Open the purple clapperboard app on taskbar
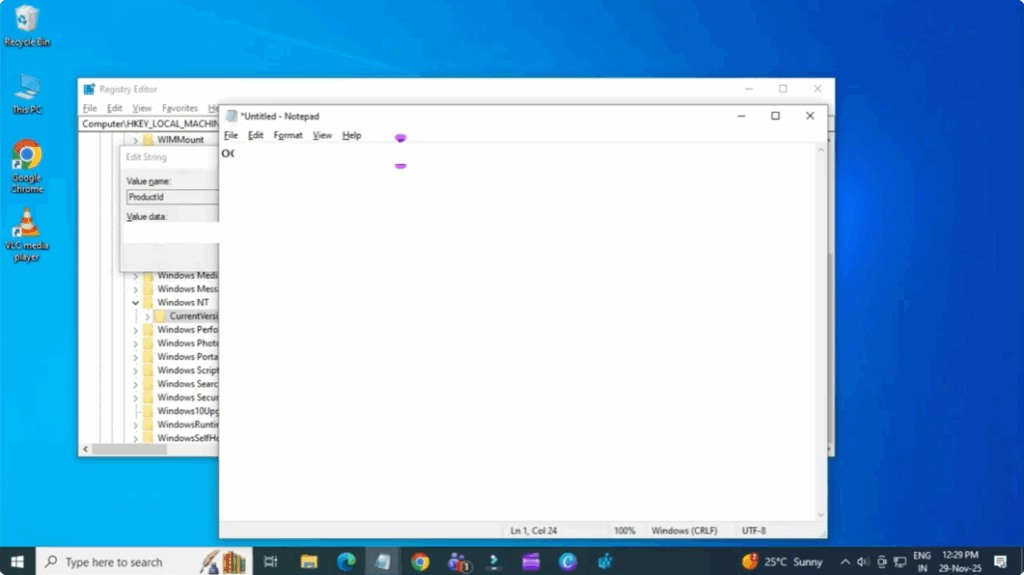This screenshot has height=575, width=1024. [x=531, y=562]
